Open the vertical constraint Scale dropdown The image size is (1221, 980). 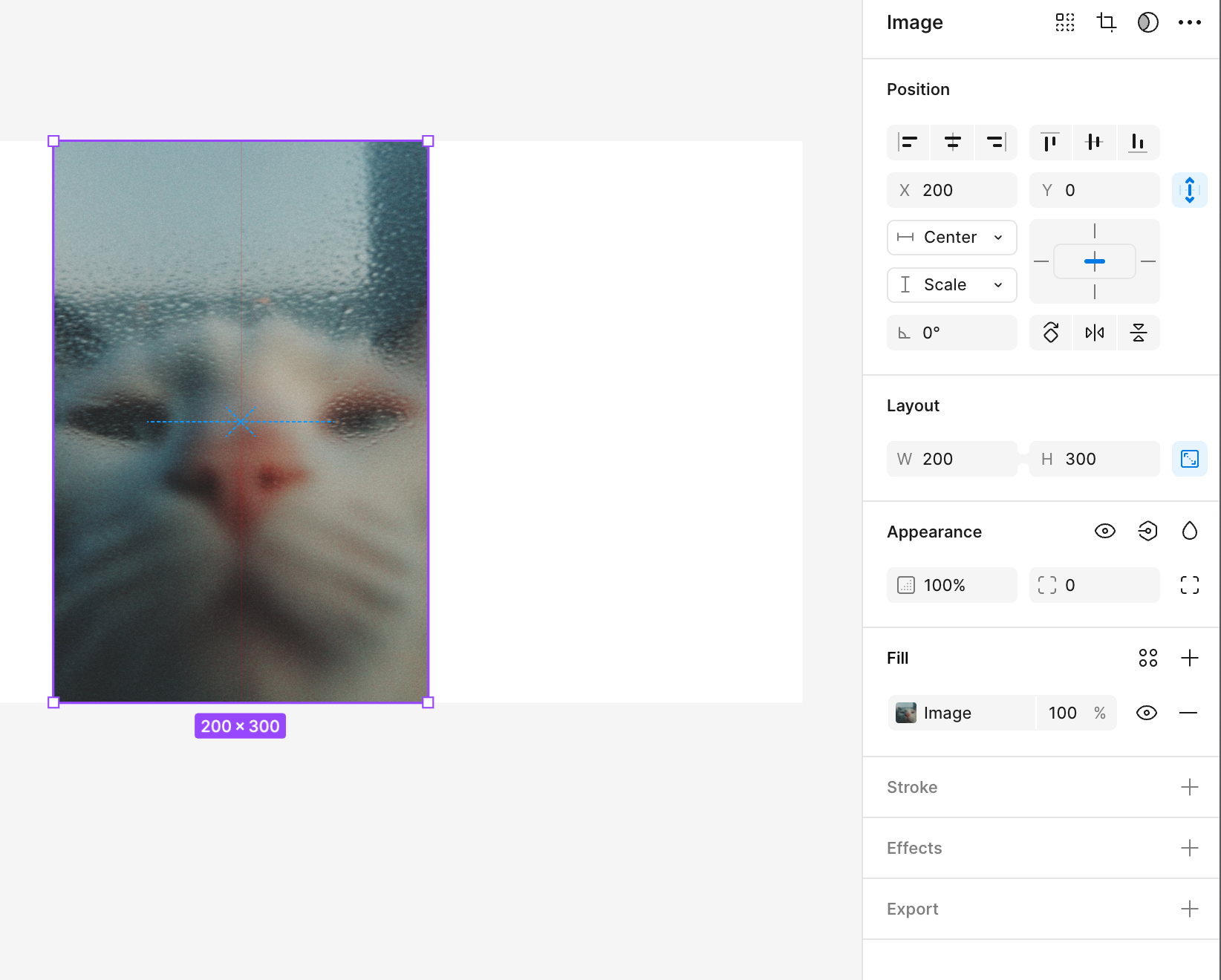click(x=952, y=285)
